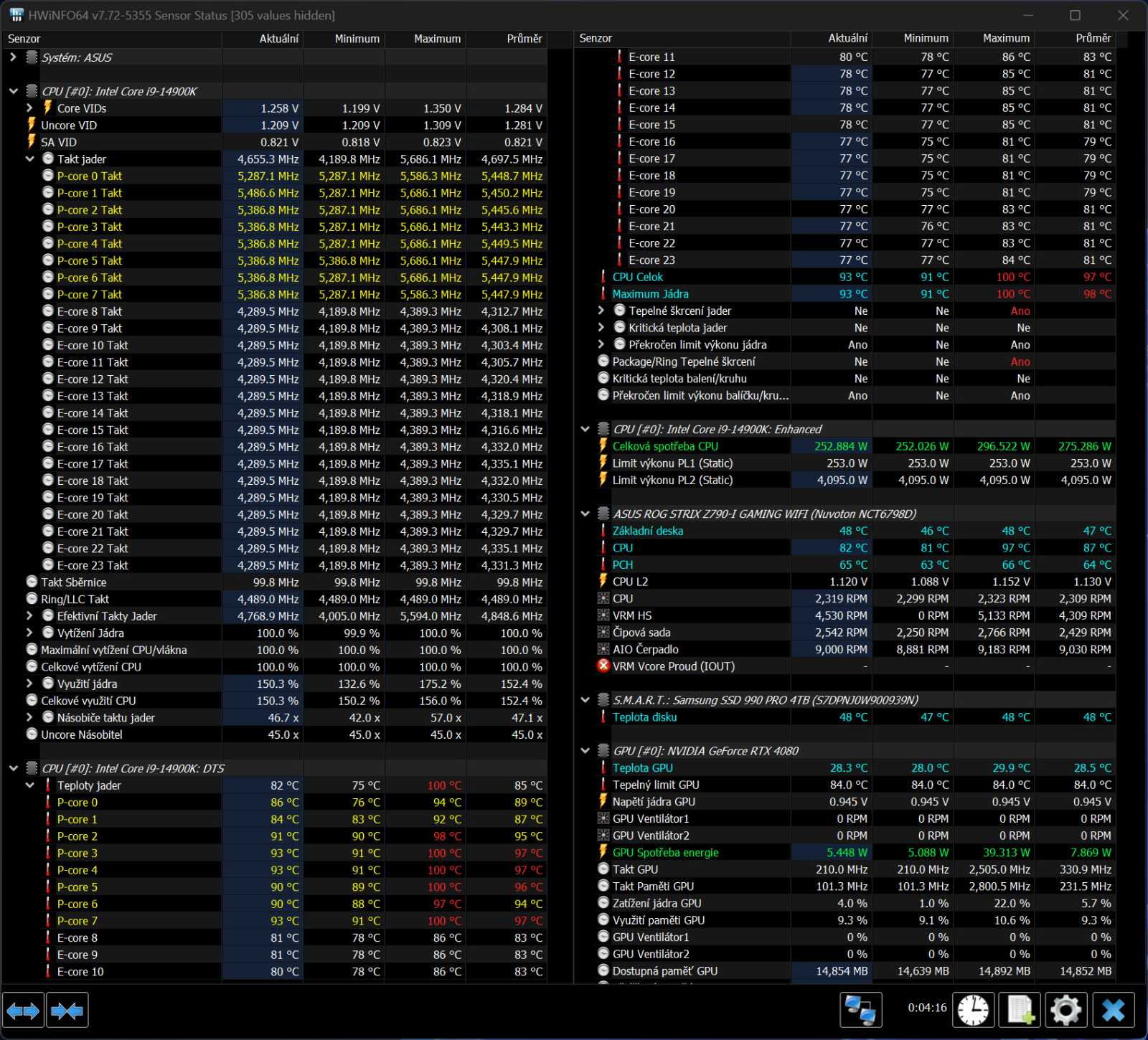
Task: Click the 0:04:16 elapsed time display
Action: [927, 1008]
